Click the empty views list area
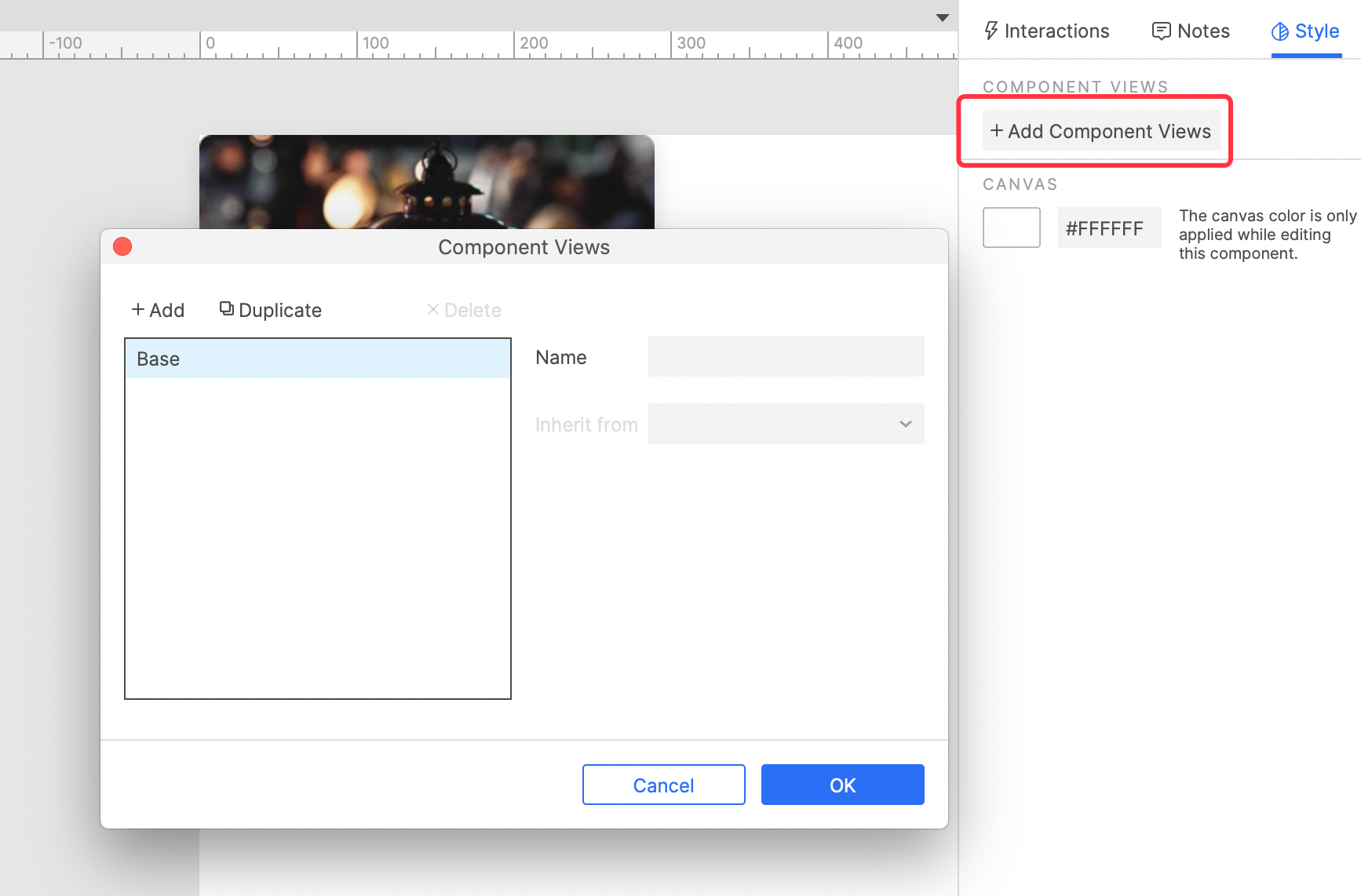The height and width of the screenshot is (896, 1361). point(318,537)
